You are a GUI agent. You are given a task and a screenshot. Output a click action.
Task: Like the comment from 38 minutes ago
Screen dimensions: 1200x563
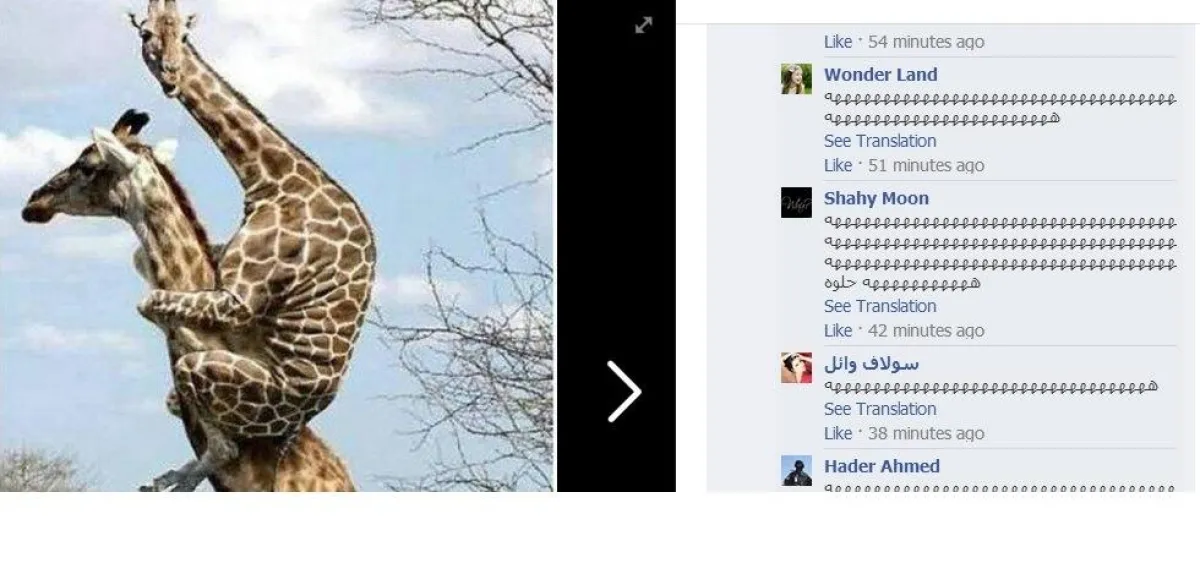point(838,434)
